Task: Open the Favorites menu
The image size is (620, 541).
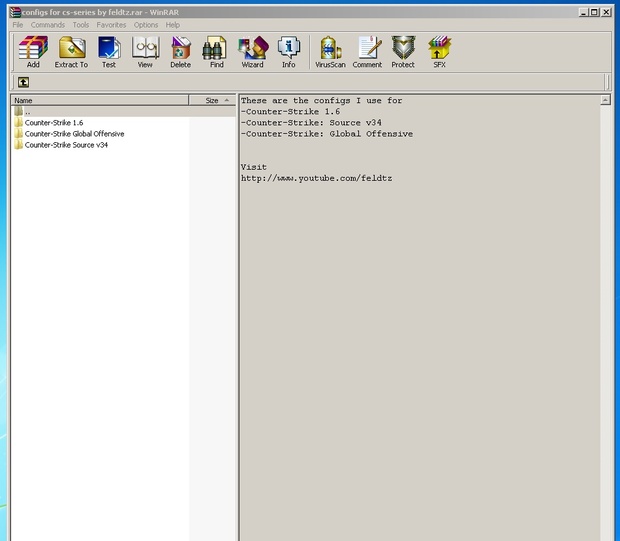Action: [x=111, y=25]
